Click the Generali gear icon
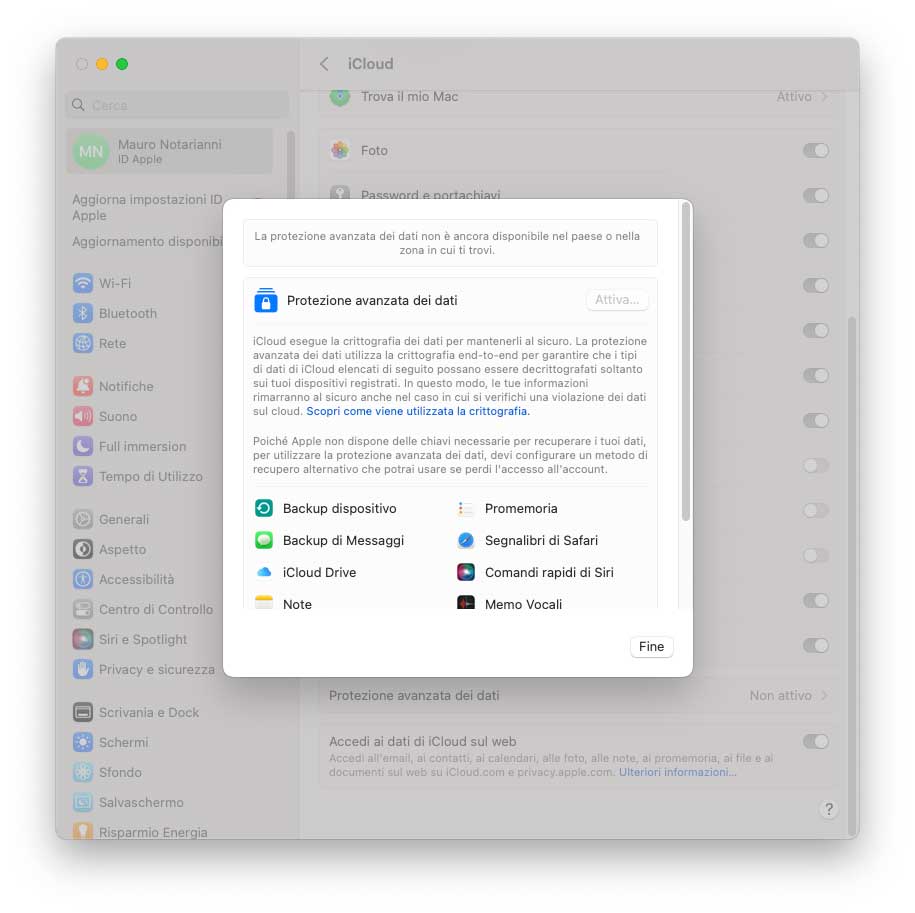The image size is (915, 913). [x=83, y=519]
